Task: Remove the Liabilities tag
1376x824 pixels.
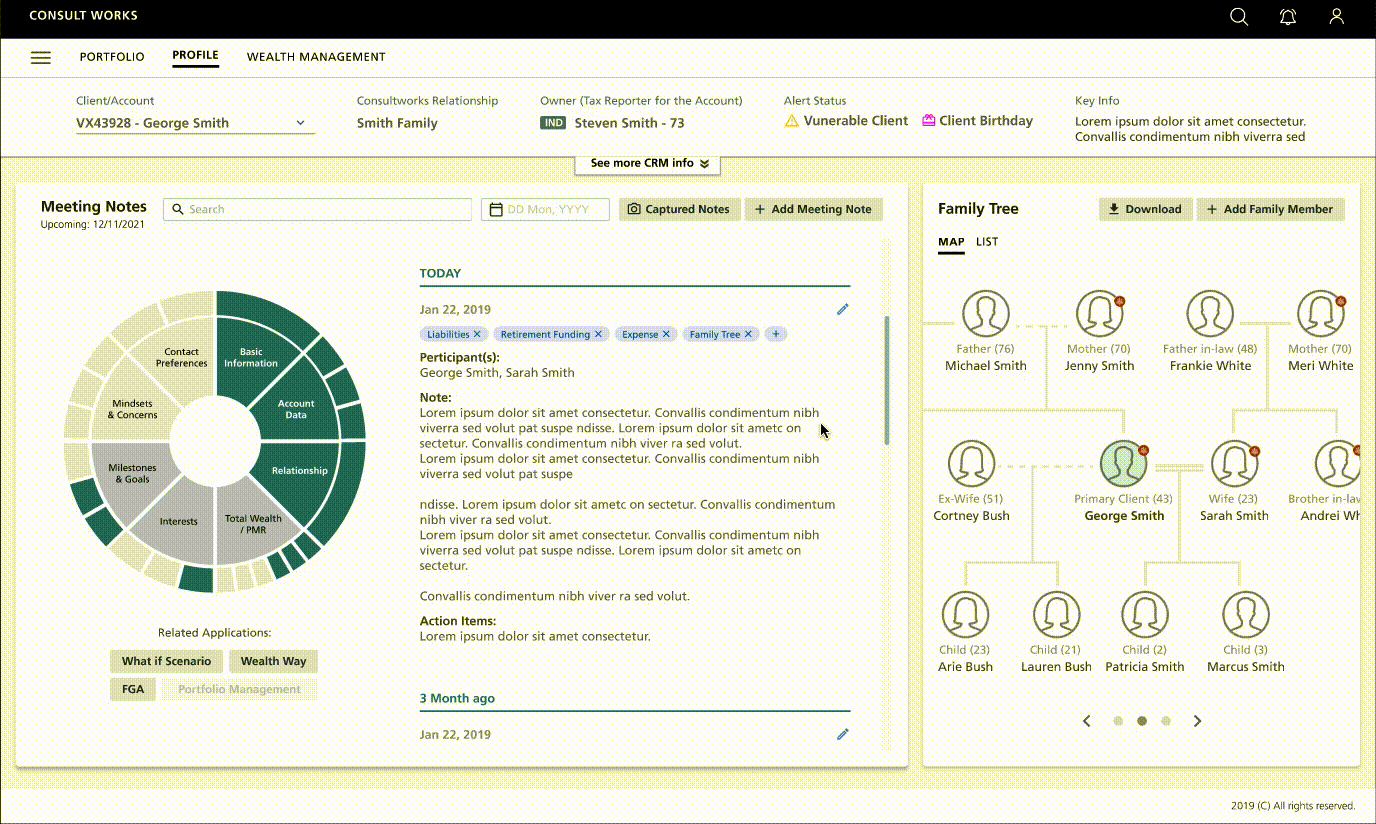Action: tap(477, 334)
